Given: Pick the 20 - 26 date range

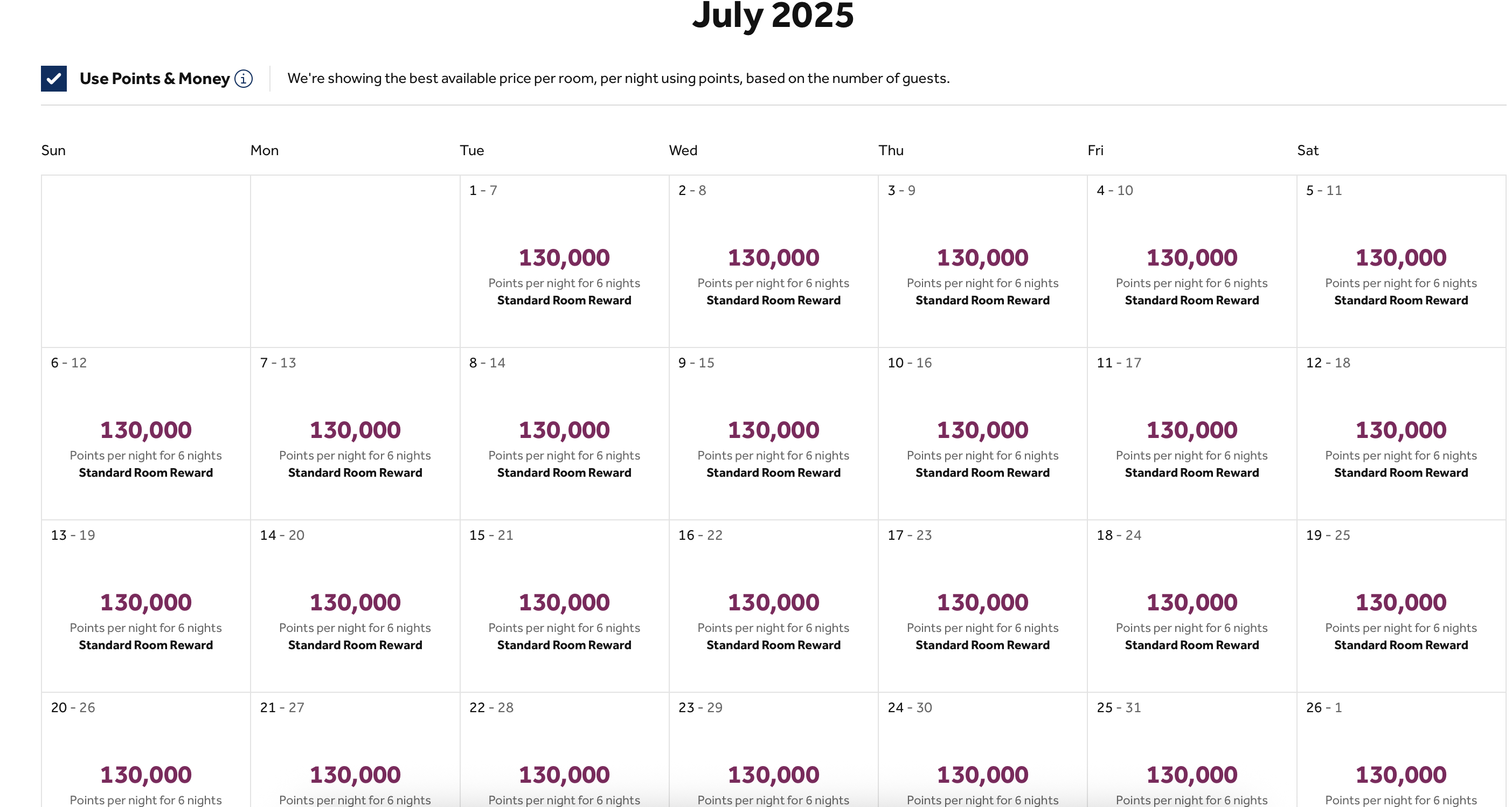Looking at the screenshot, I should pyautogui.click(x=146, y=750).
